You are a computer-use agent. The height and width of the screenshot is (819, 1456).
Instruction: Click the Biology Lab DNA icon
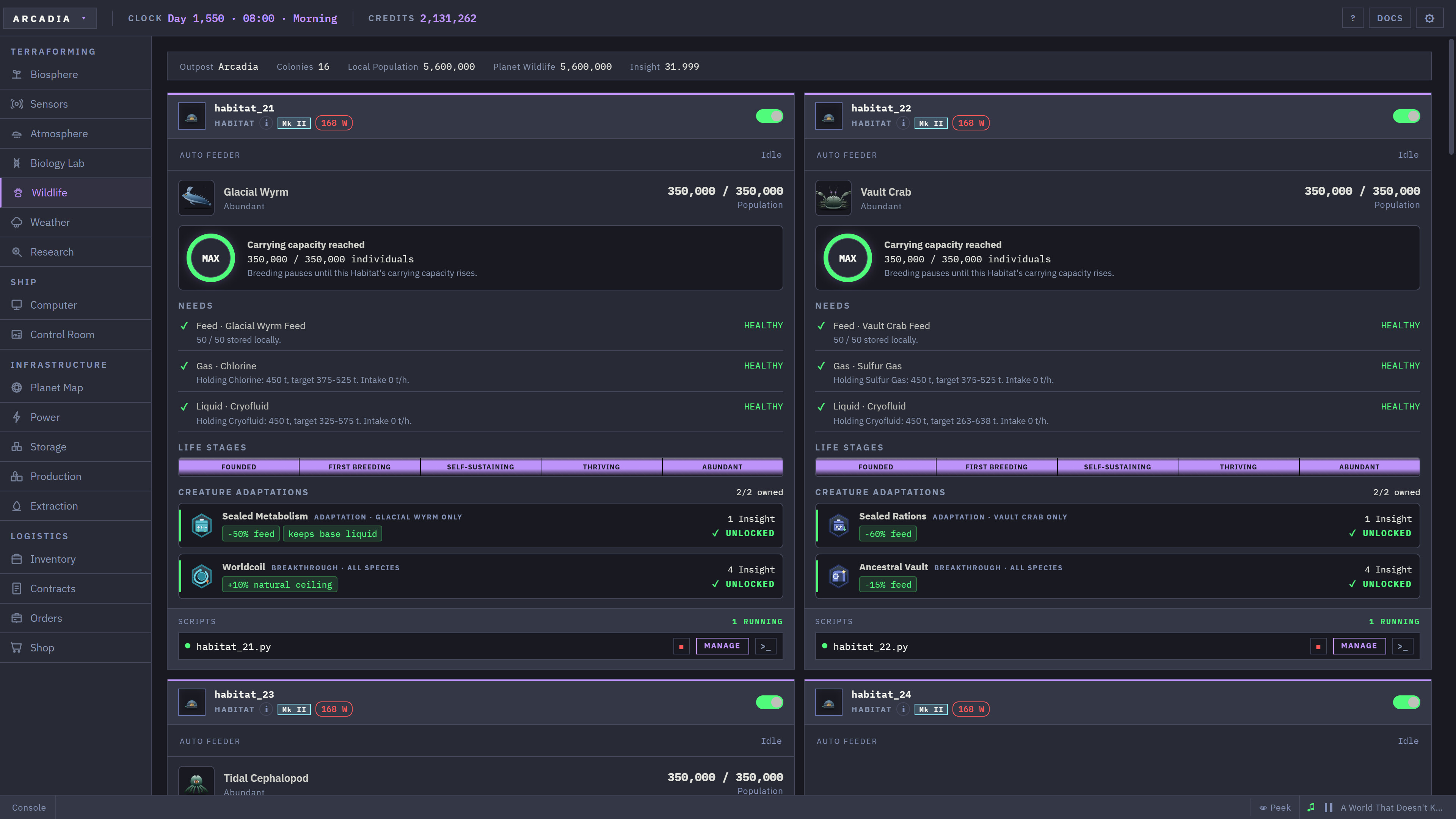[x=17, y=163]
